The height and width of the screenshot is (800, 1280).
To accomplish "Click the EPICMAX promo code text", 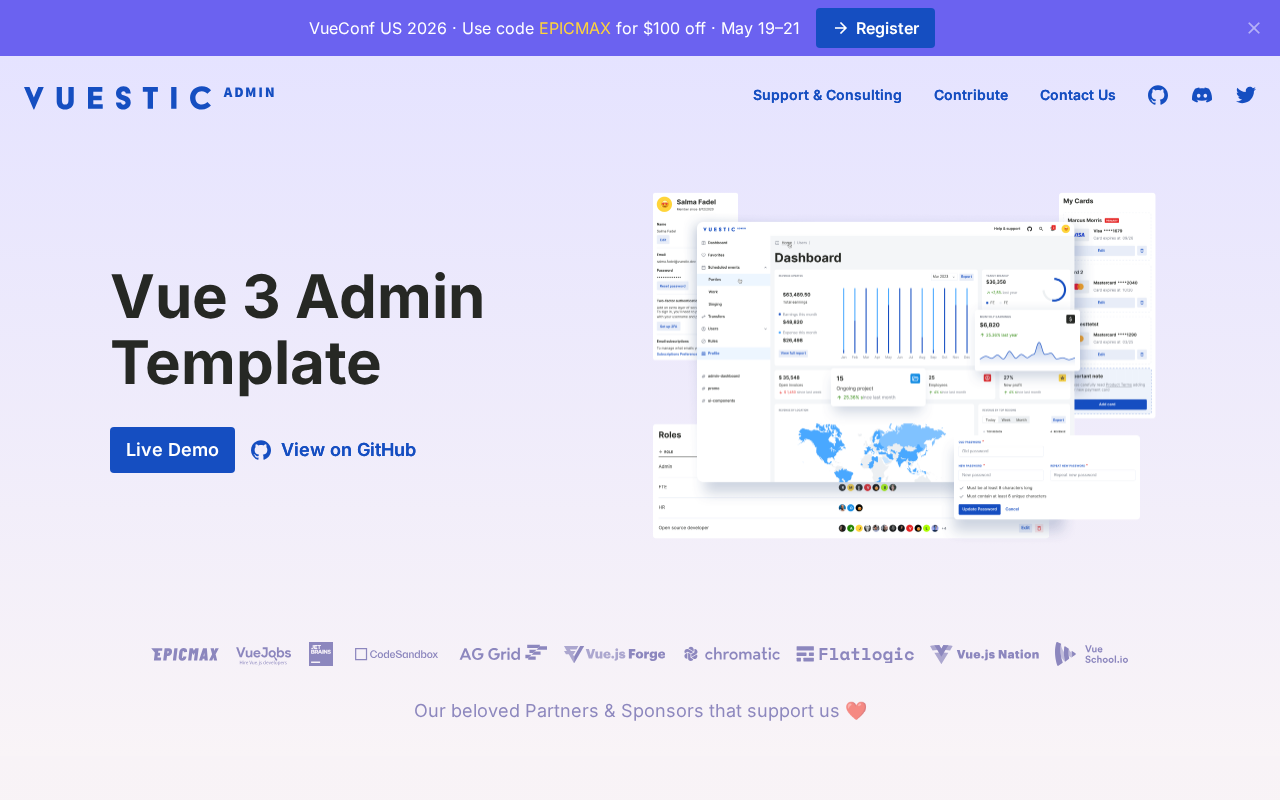I will pyautogui.click(x=575, y=28).
